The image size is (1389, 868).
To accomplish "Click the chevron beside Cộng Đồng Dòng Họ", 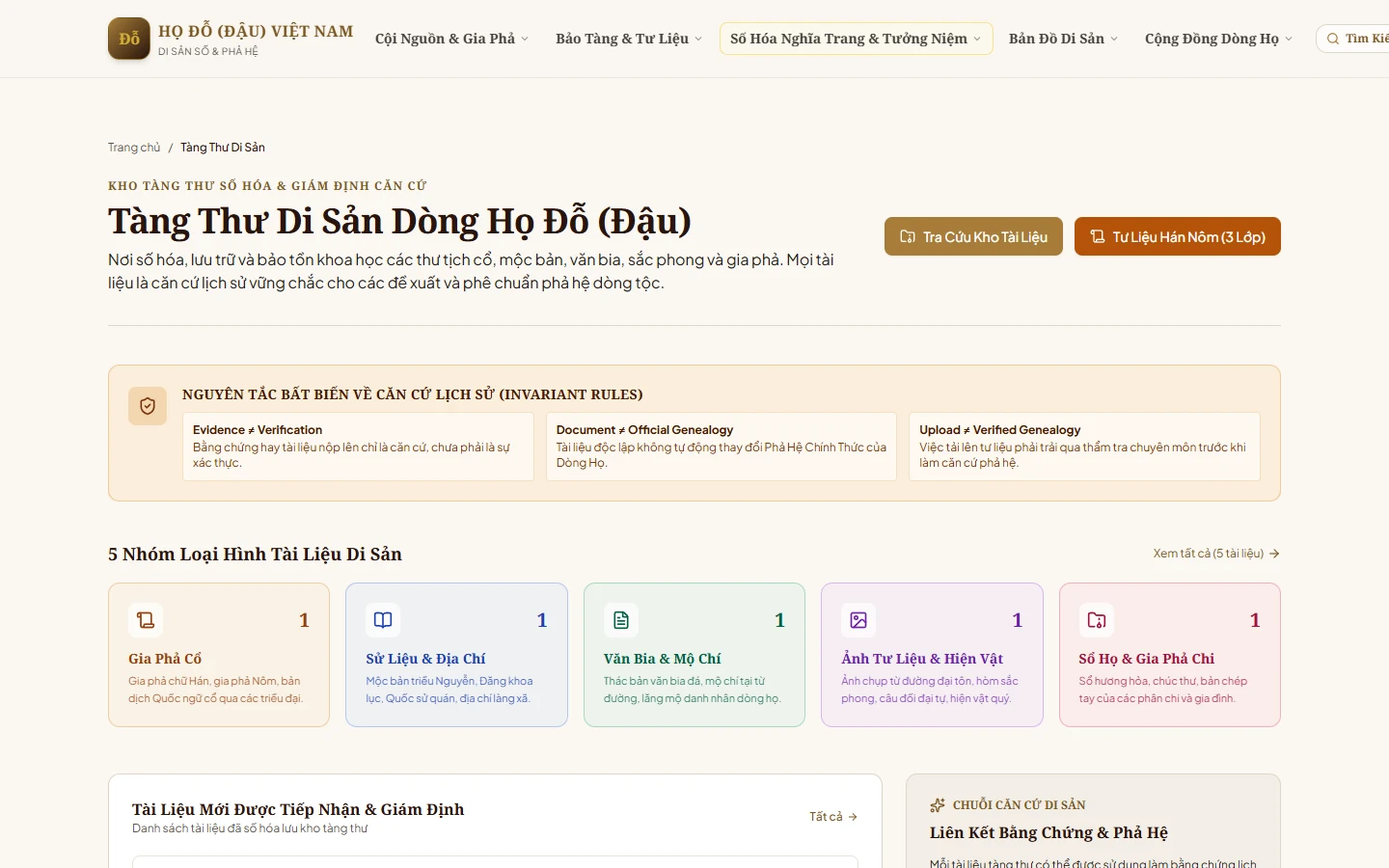I will point(1289,39).
